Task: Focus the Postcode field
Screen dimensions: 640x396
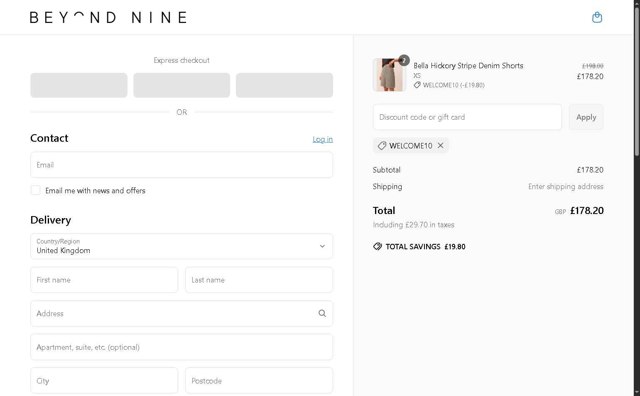Action: pos(259,381)
